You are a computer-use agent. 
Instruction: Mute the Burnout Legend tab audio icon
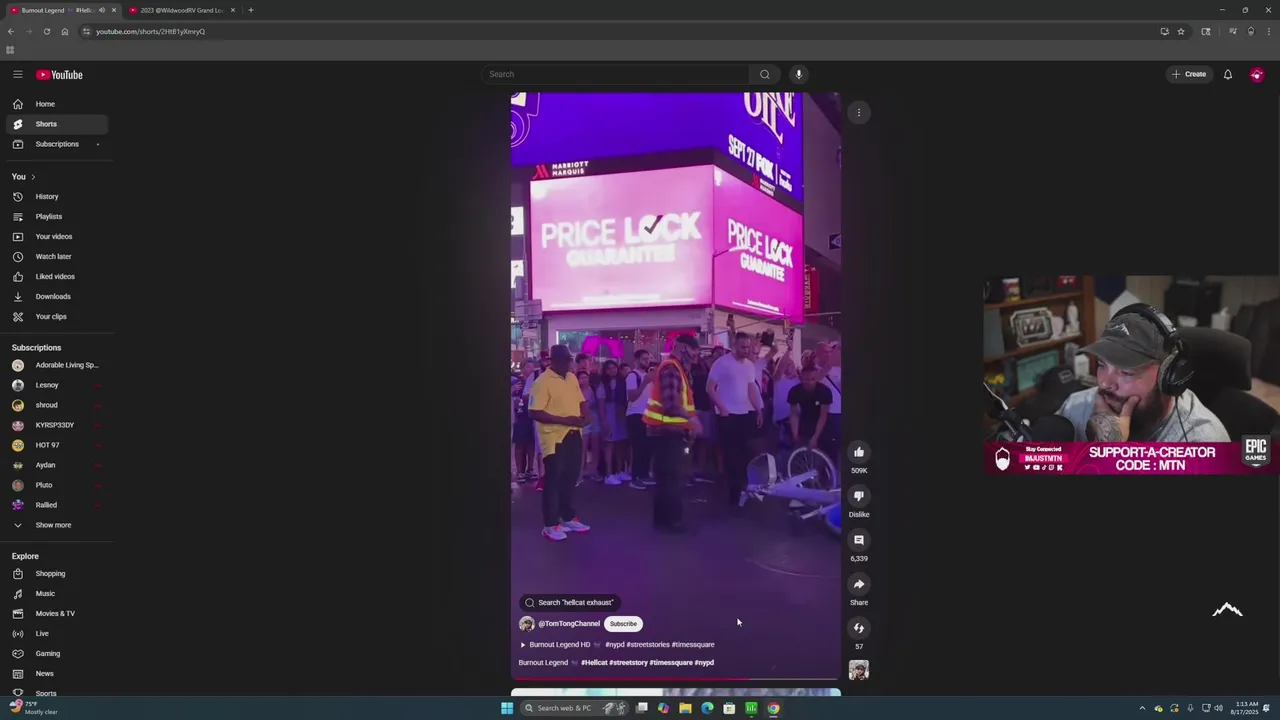point(101,10)
